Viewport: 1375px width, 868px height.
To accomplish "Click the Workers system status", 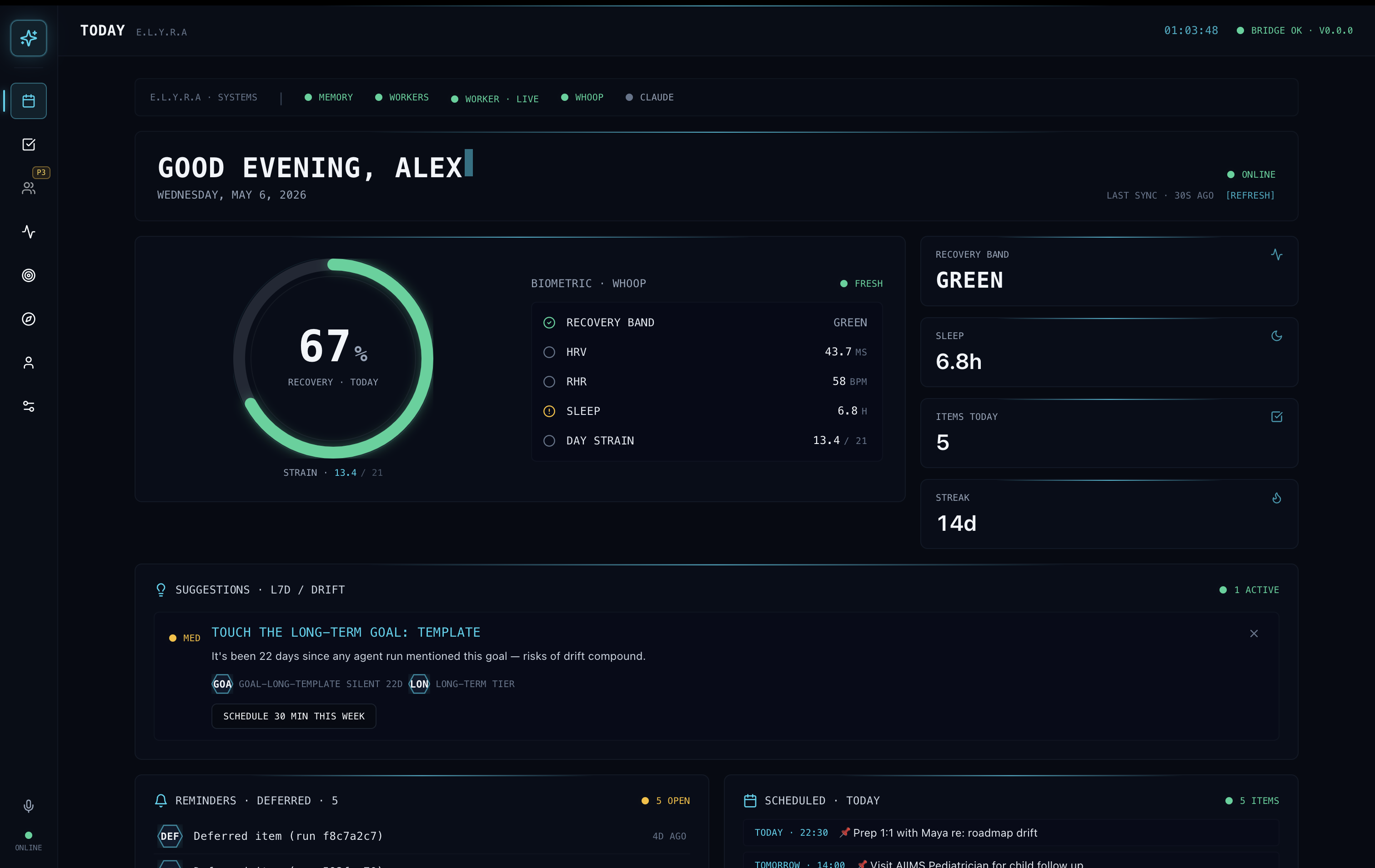I will click(402, 97).
